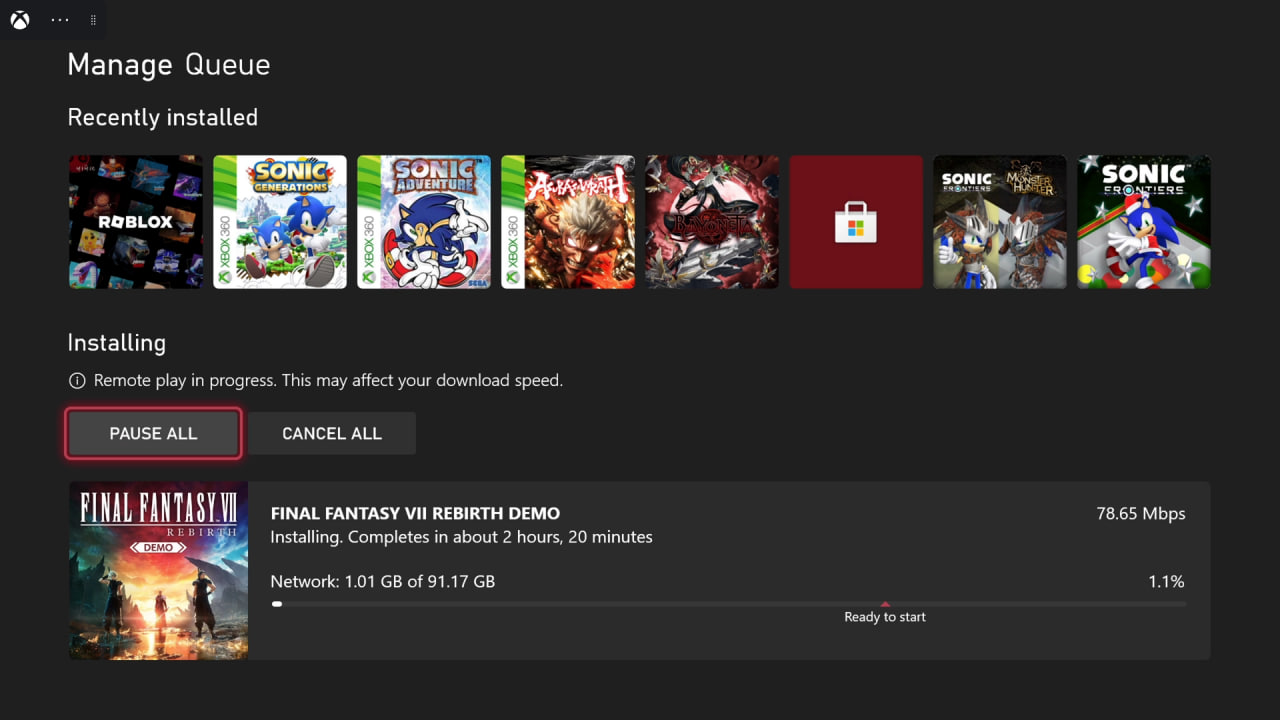Click the Remote play in progress notice
The width and height of the screenshot is (1280, 720).
click(x=328, y=381)
